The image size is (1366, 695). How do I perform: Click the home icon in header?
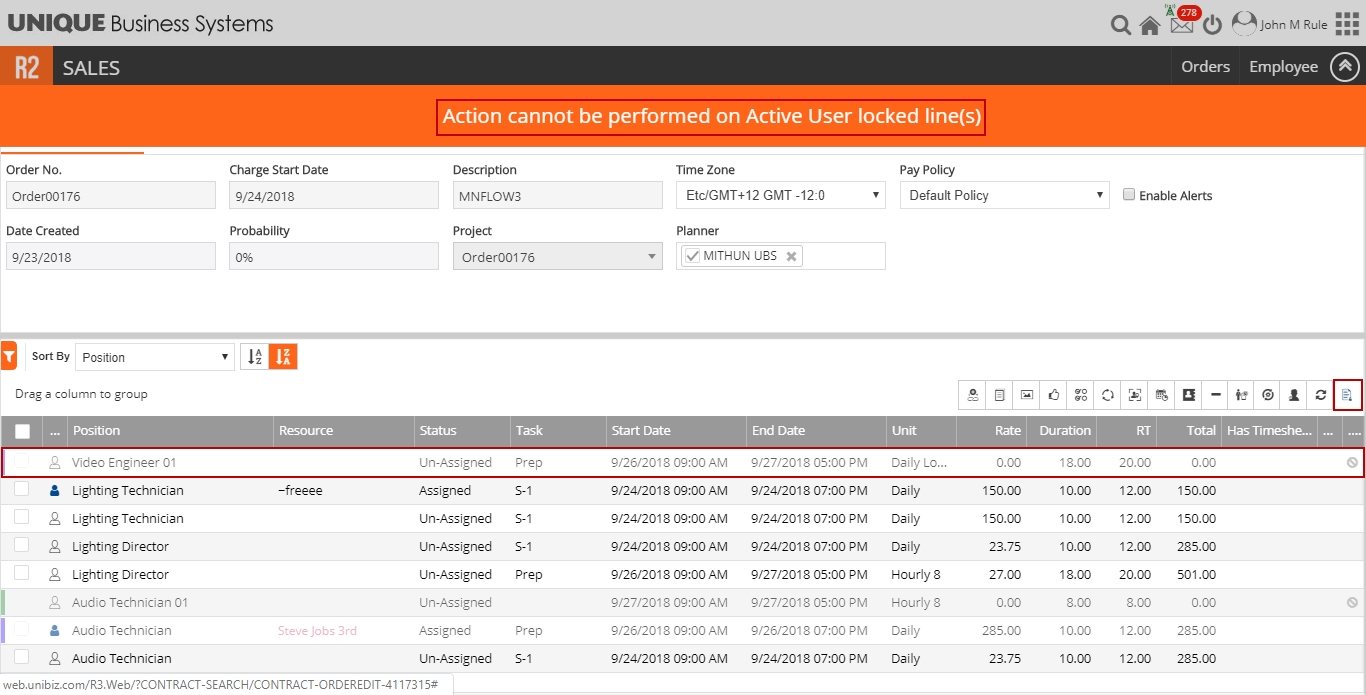(1150, 26)
